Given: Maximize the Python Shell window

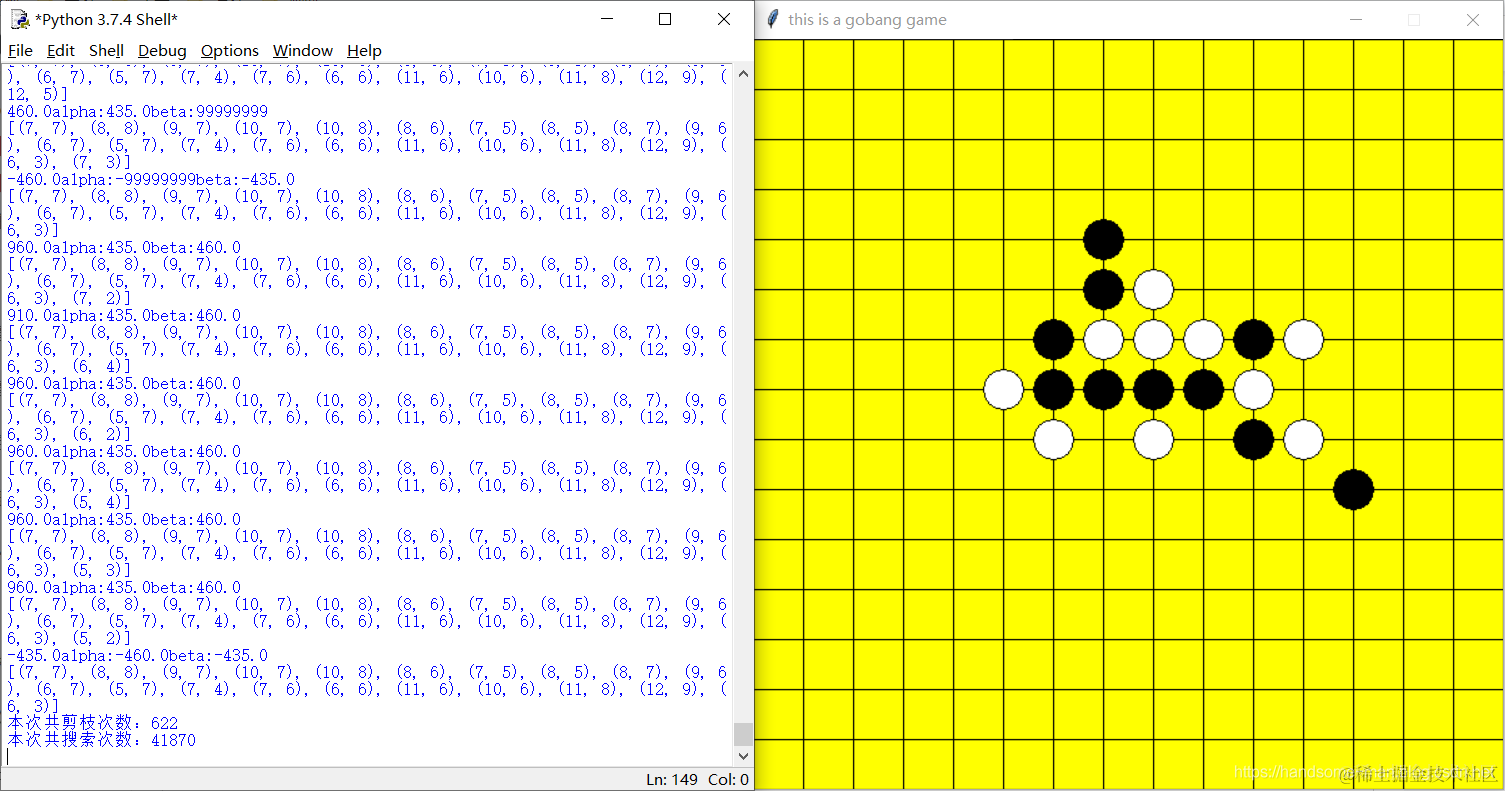Looking at the screenshot, I should 665,19.
